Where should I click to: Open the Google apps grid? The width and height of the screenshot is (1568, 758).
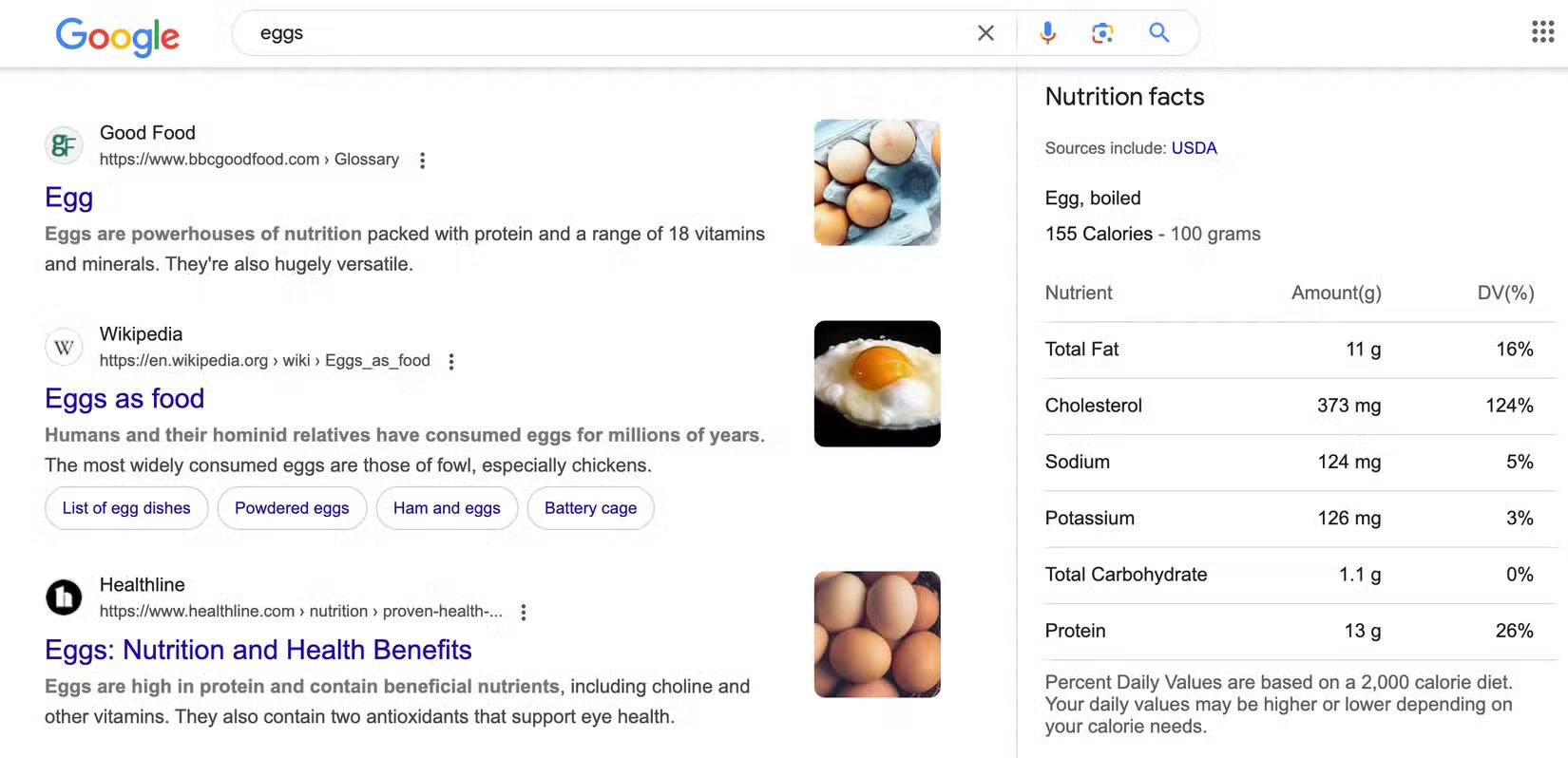(1542, 32)
